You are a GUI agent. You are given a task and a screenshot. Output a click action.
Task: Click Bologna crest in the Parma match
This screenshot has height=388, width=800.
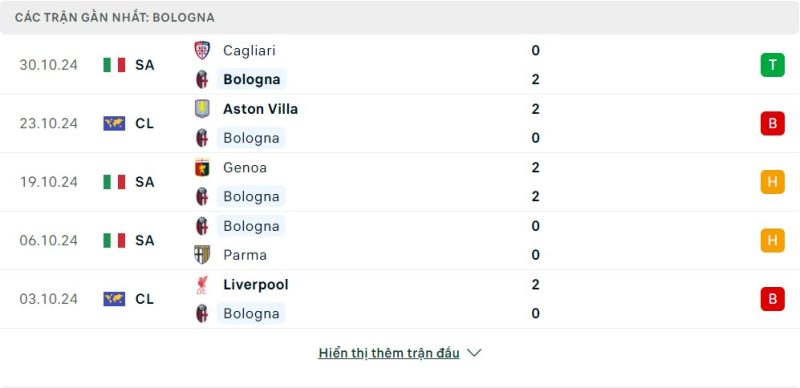(x=202, y=226)
